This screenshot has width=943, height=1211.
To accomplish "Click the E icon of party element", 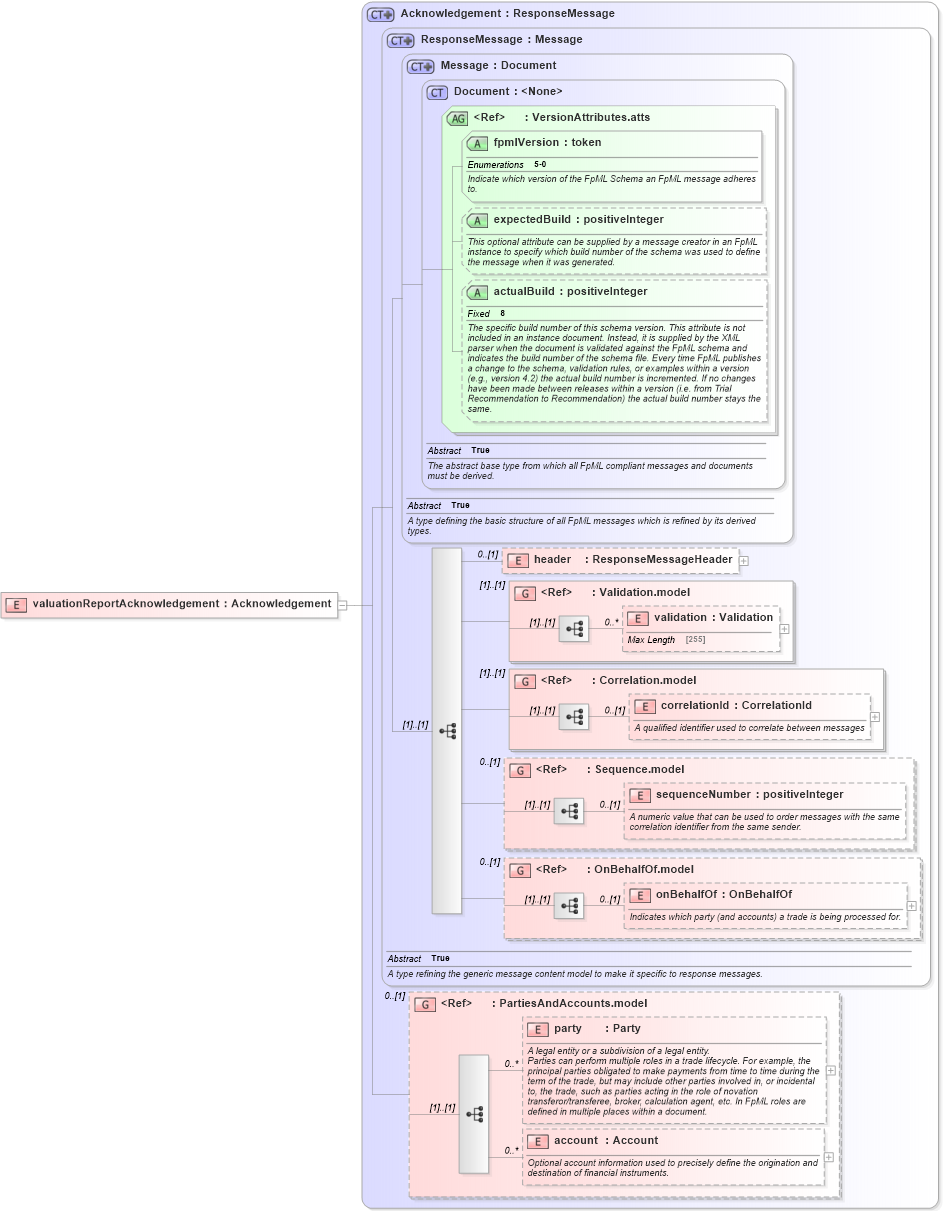I will coord(538,1029).
